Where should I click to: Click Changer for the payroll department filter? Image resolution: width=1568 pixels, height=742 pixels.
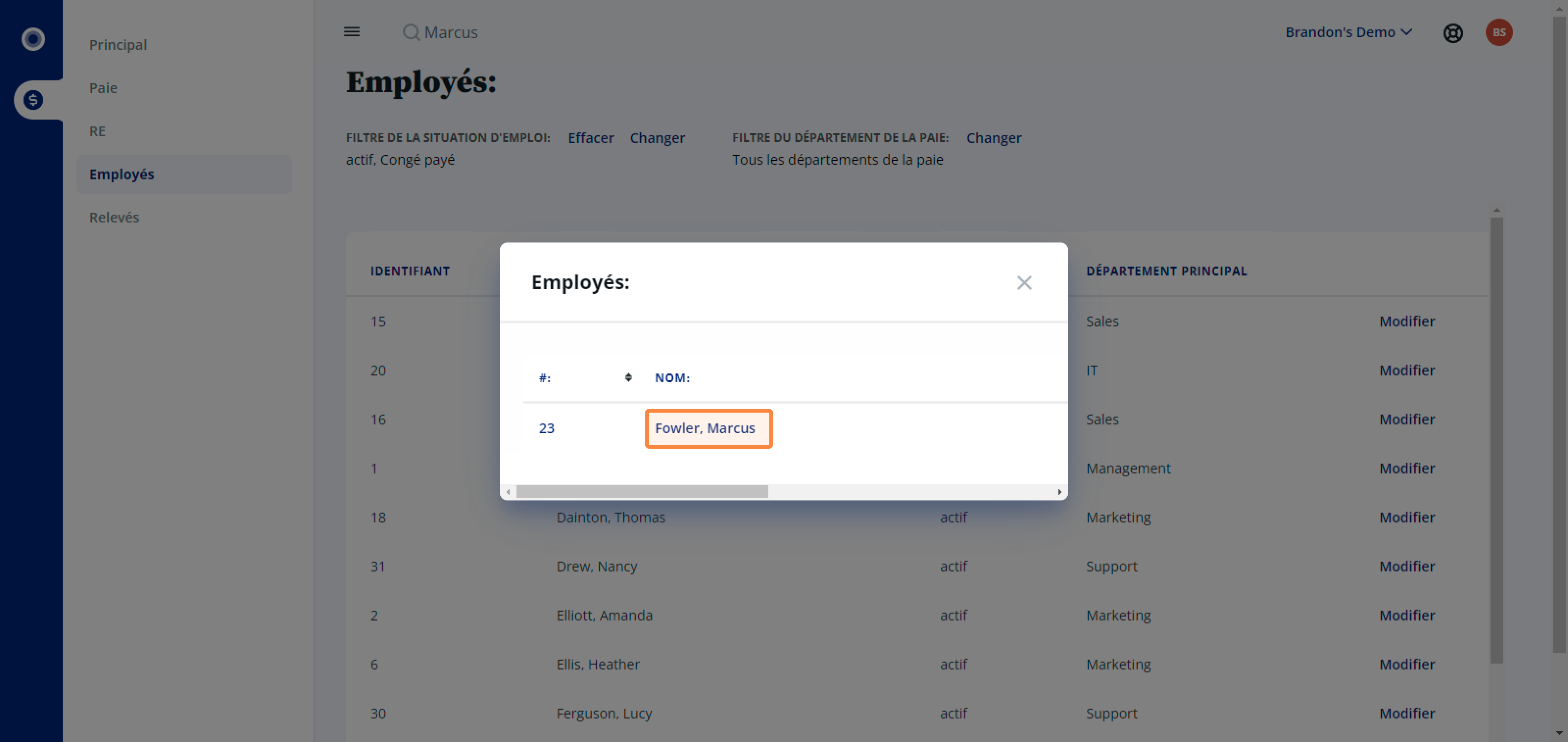point(994,138)
